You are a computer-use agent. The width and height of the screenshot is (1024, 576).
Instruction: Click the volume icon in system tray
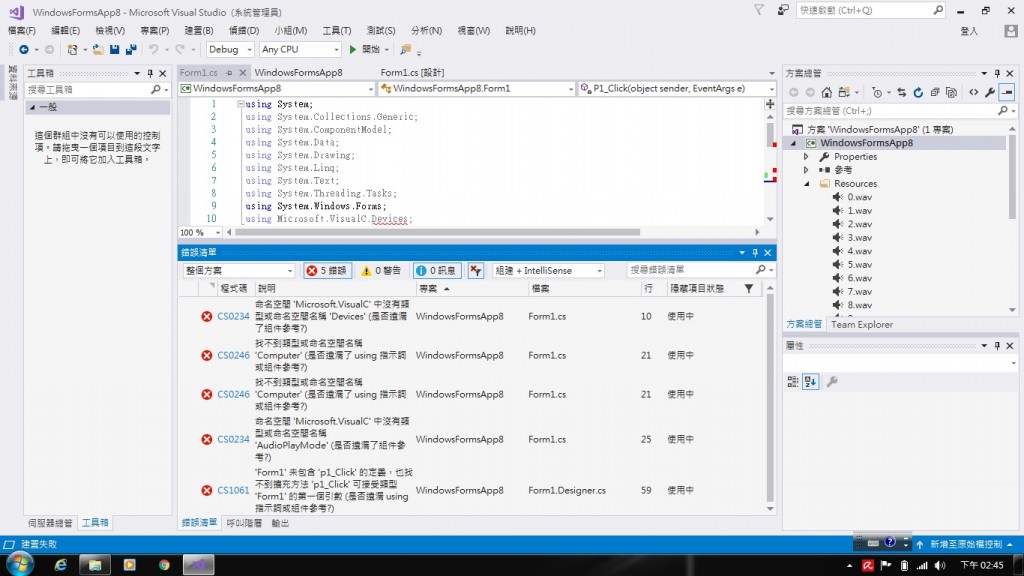(940, 566)
